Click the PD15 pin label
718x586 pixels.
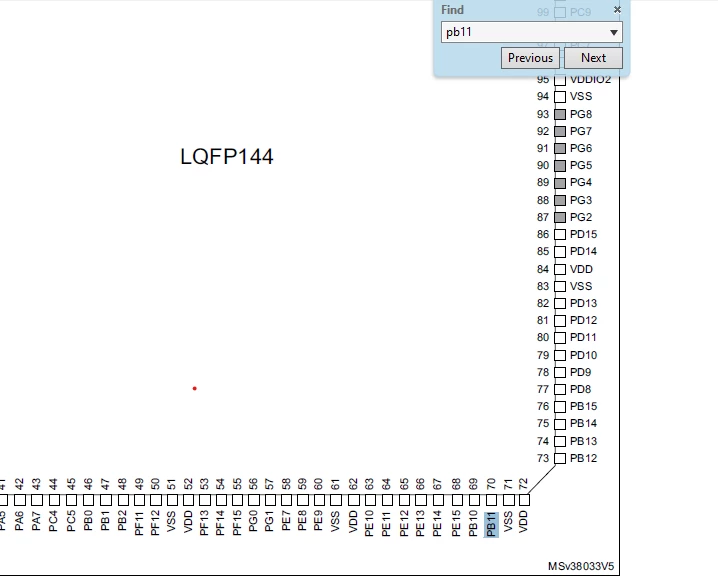pos(583,234)
